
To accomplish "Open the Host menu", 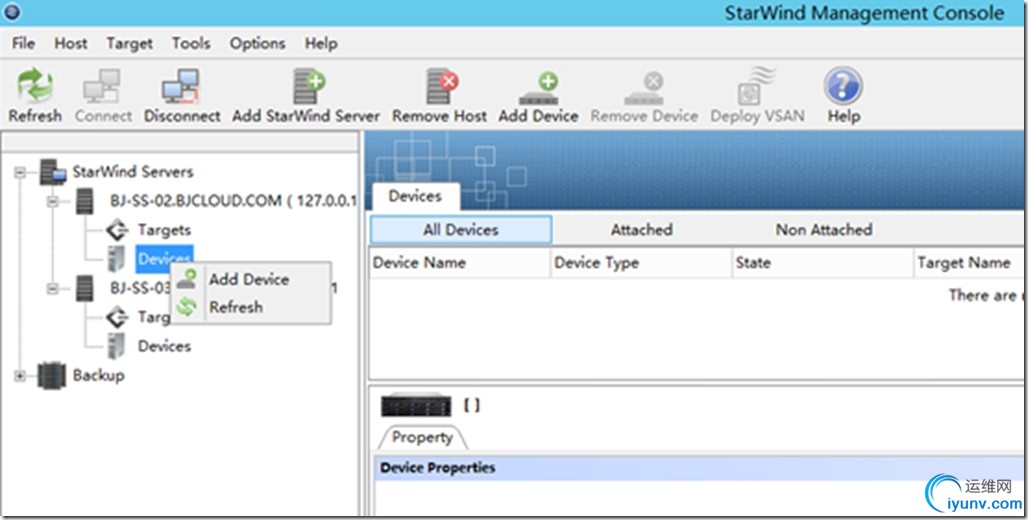I will point(71,44).
